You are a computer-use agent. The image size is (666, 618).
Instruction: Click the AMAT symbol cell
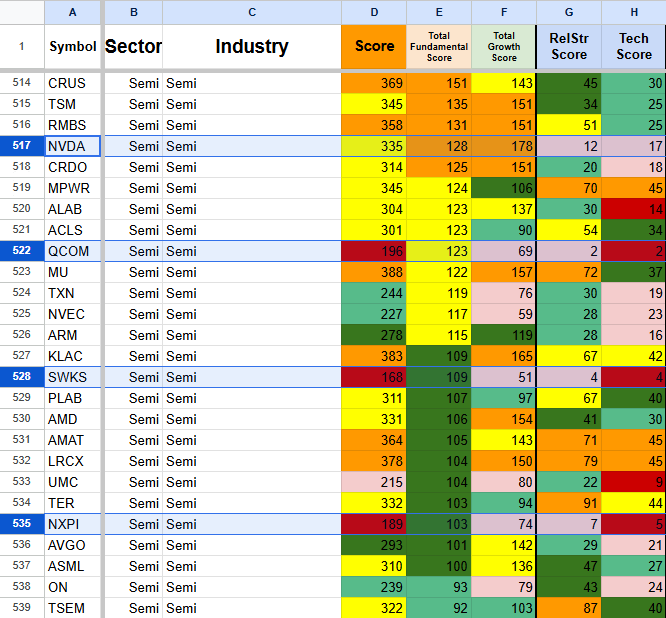tap(73, 440)
